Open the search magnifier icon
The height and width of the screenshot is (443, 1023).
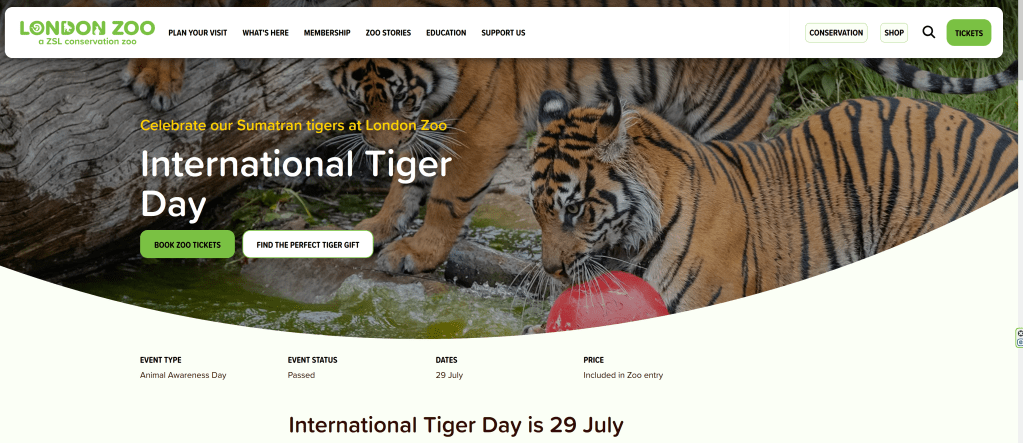pyautogui.click(x=928, y=32)
